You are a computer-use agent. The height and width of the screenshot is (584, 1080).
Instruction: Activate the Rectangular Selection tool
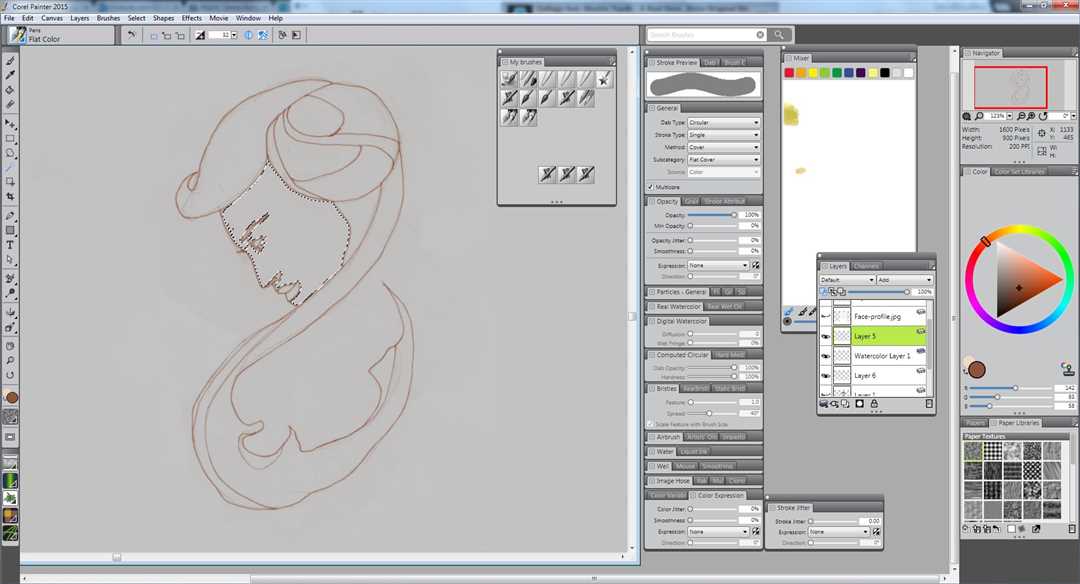[11, 139]
